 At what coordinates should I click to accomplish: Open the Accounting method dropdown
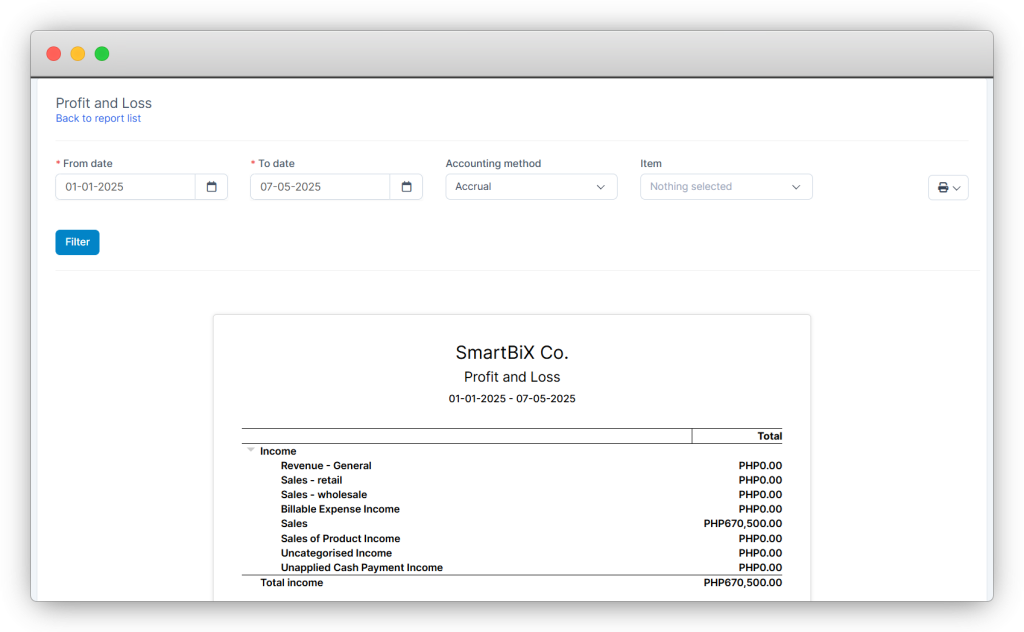(x=531, y=187)
